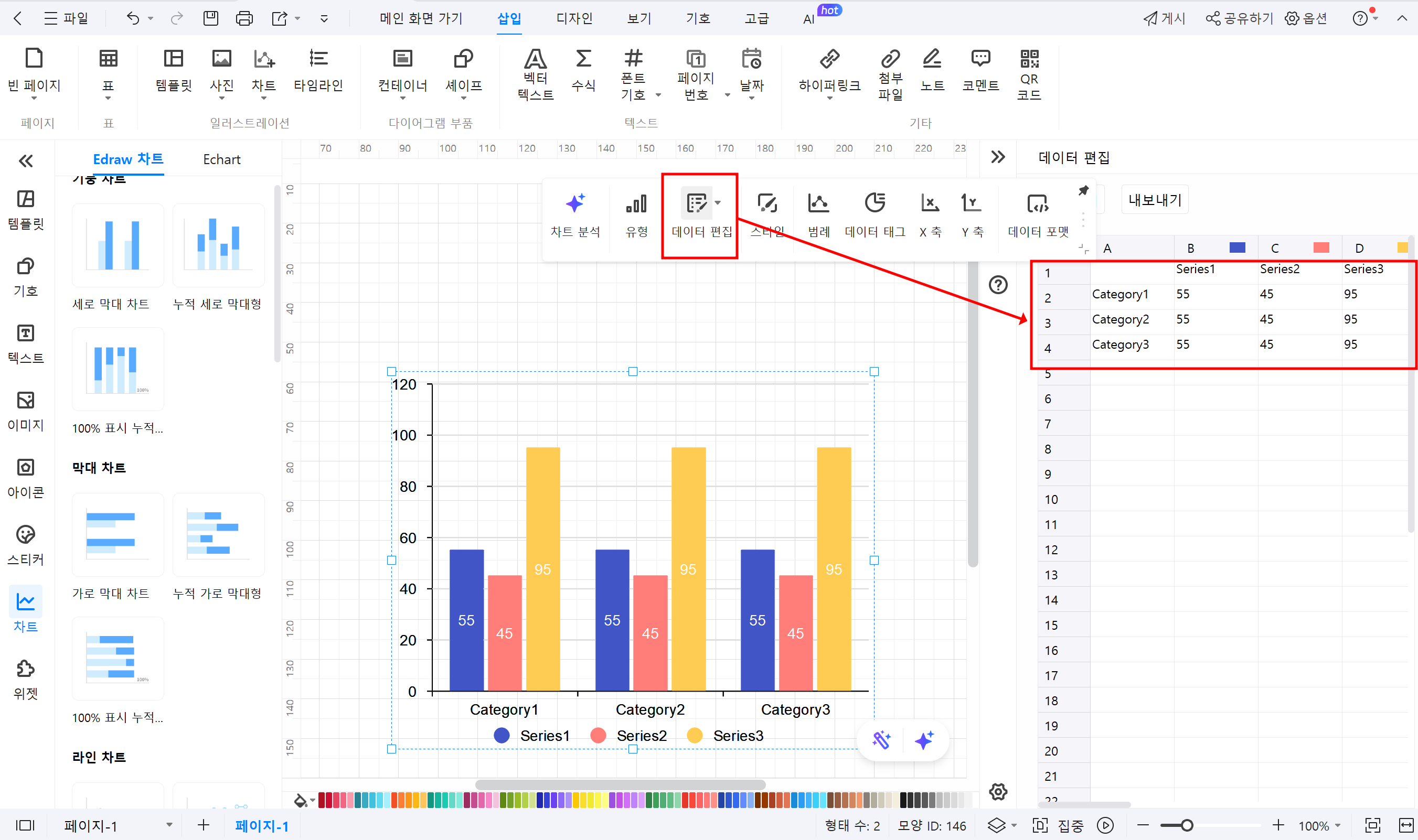
Task: Add a new page with plus button
Action: (204, 825)
